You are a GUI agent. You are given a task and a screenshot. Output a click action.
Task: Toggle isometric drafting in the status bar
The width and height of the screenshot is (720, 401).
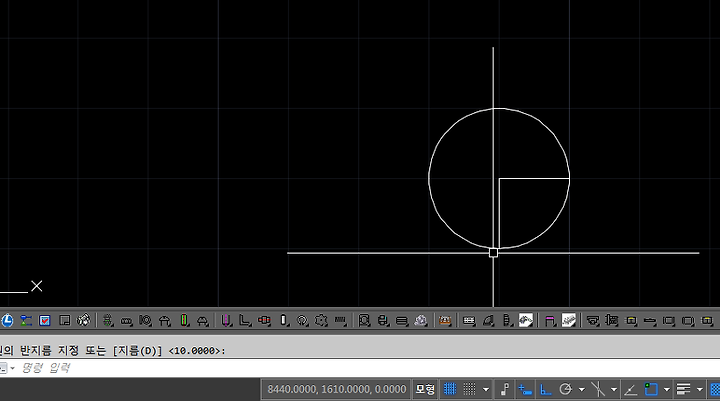click(598, 390)
